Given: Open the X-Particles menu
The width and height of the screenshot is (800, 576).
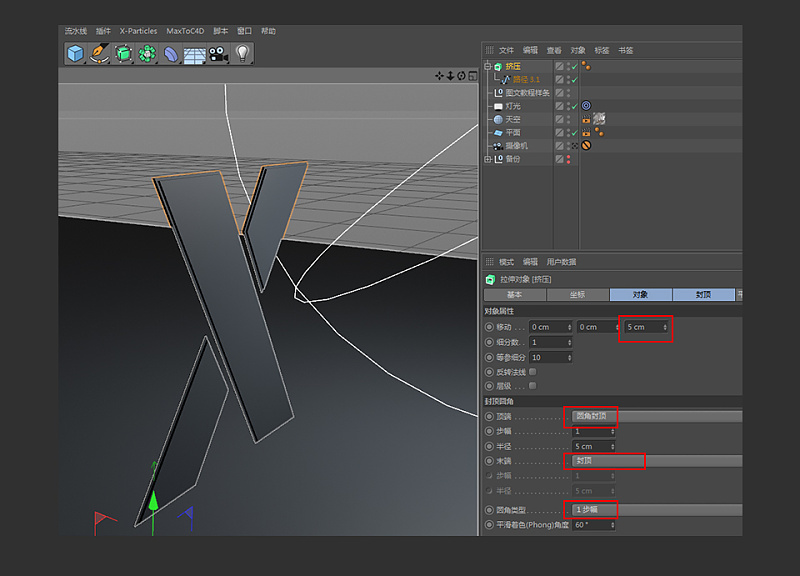Looking at the screenshot, I should (x=138, y=31).
